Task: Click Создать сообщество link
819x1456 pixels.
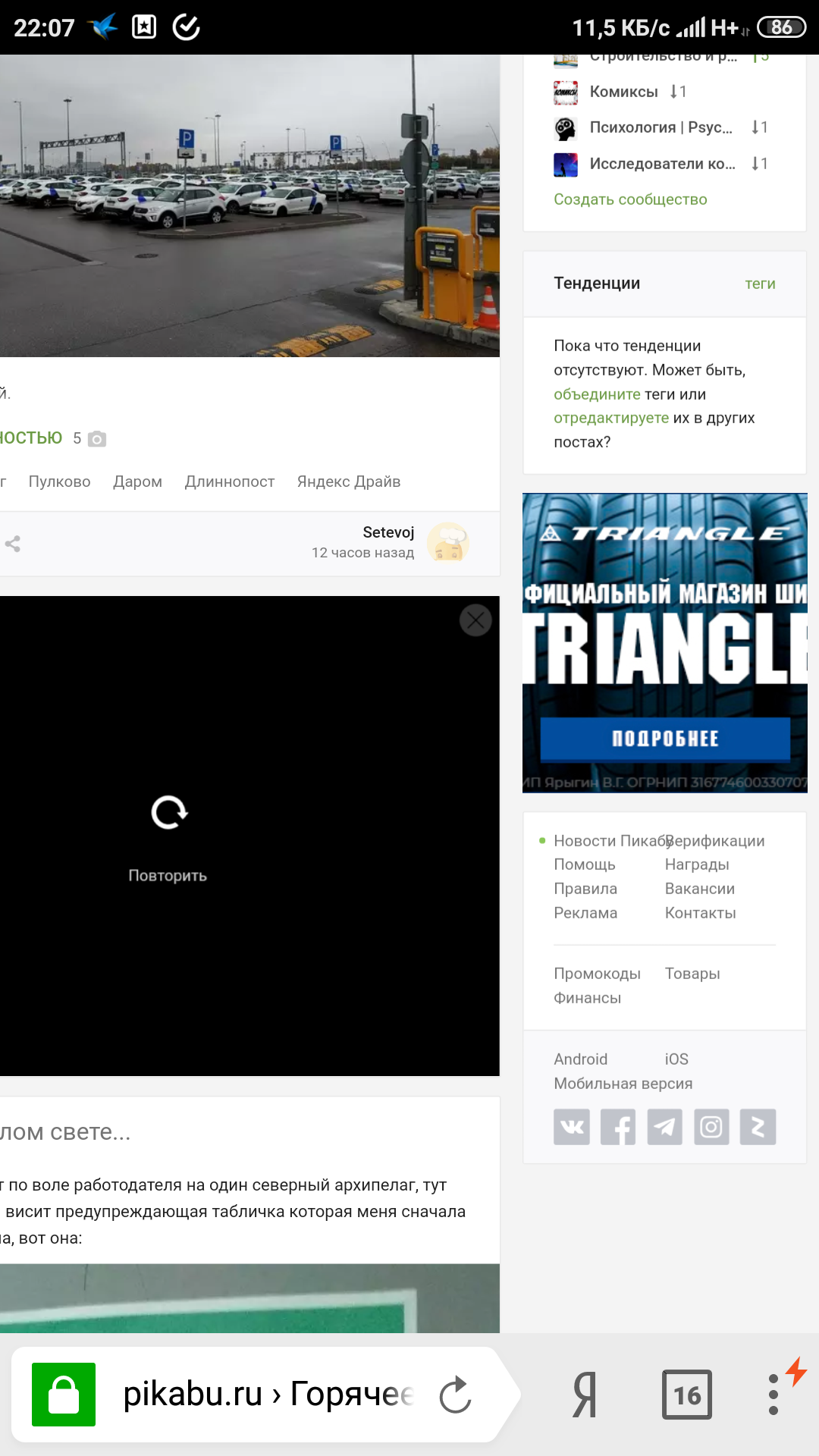Action: point(630,199)
